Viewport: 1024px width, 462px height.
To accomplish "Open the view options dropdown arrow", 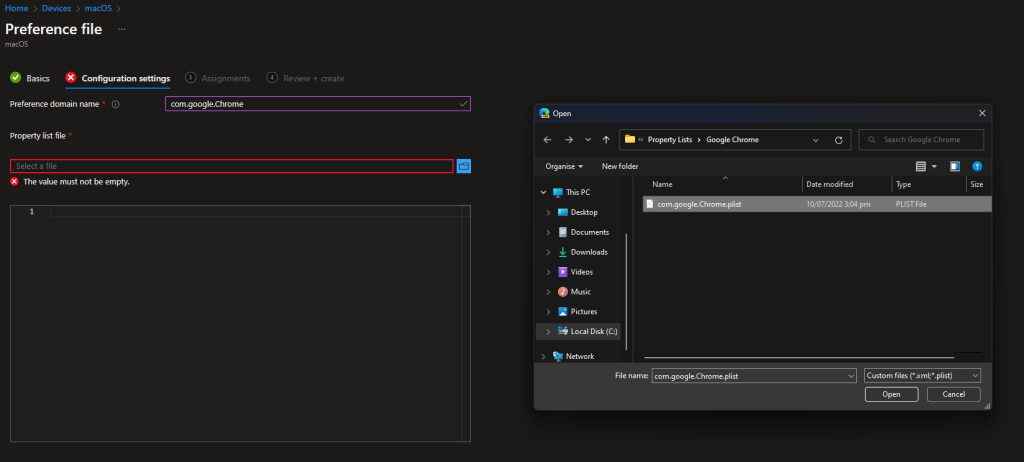I will tap(934, 167).
